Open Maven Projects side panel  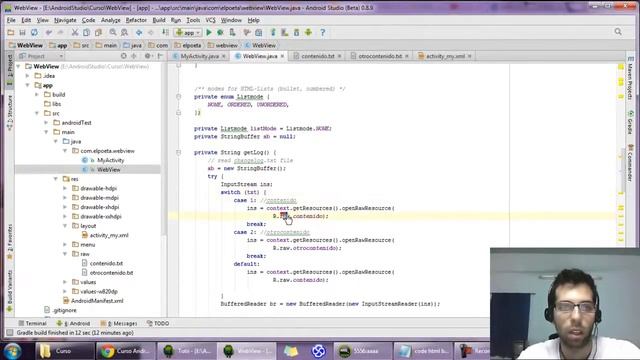pyautogui.click(x=631, y=78)
